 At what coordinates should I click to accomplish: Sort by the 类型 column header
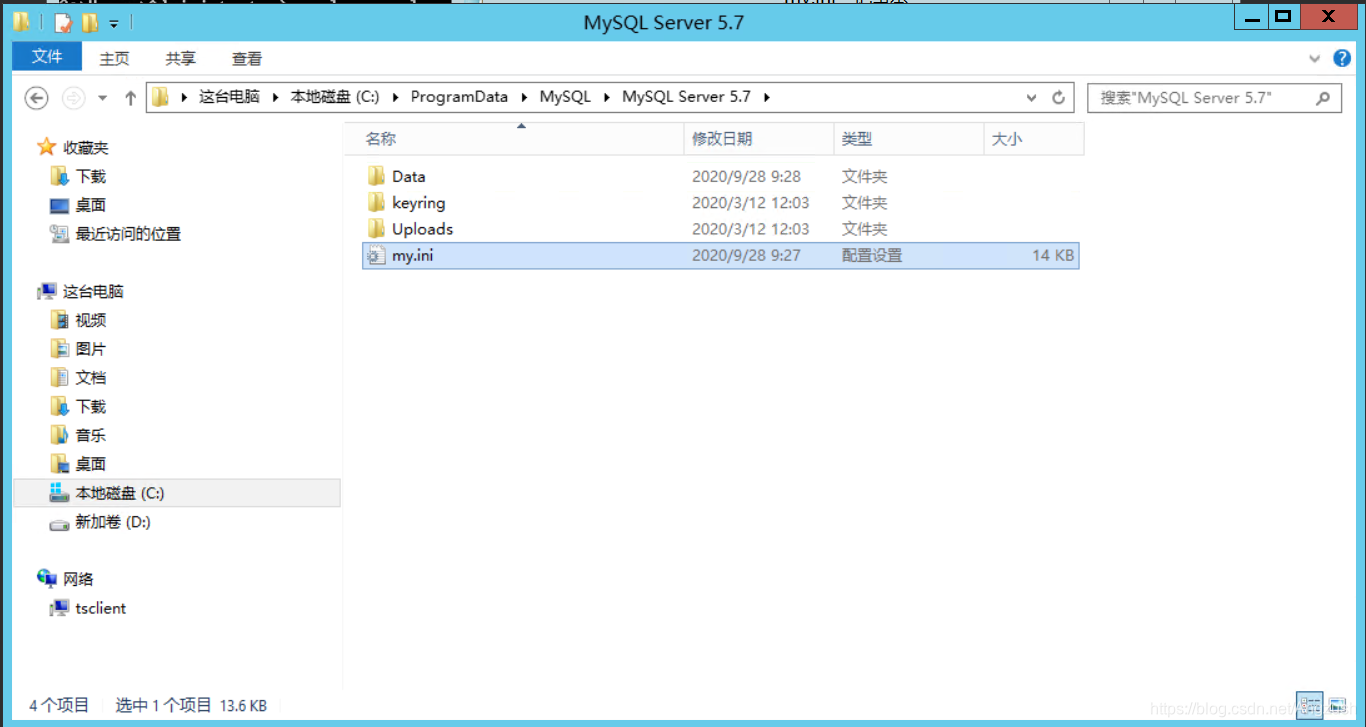pyautogui.click(x=908, y=139)
